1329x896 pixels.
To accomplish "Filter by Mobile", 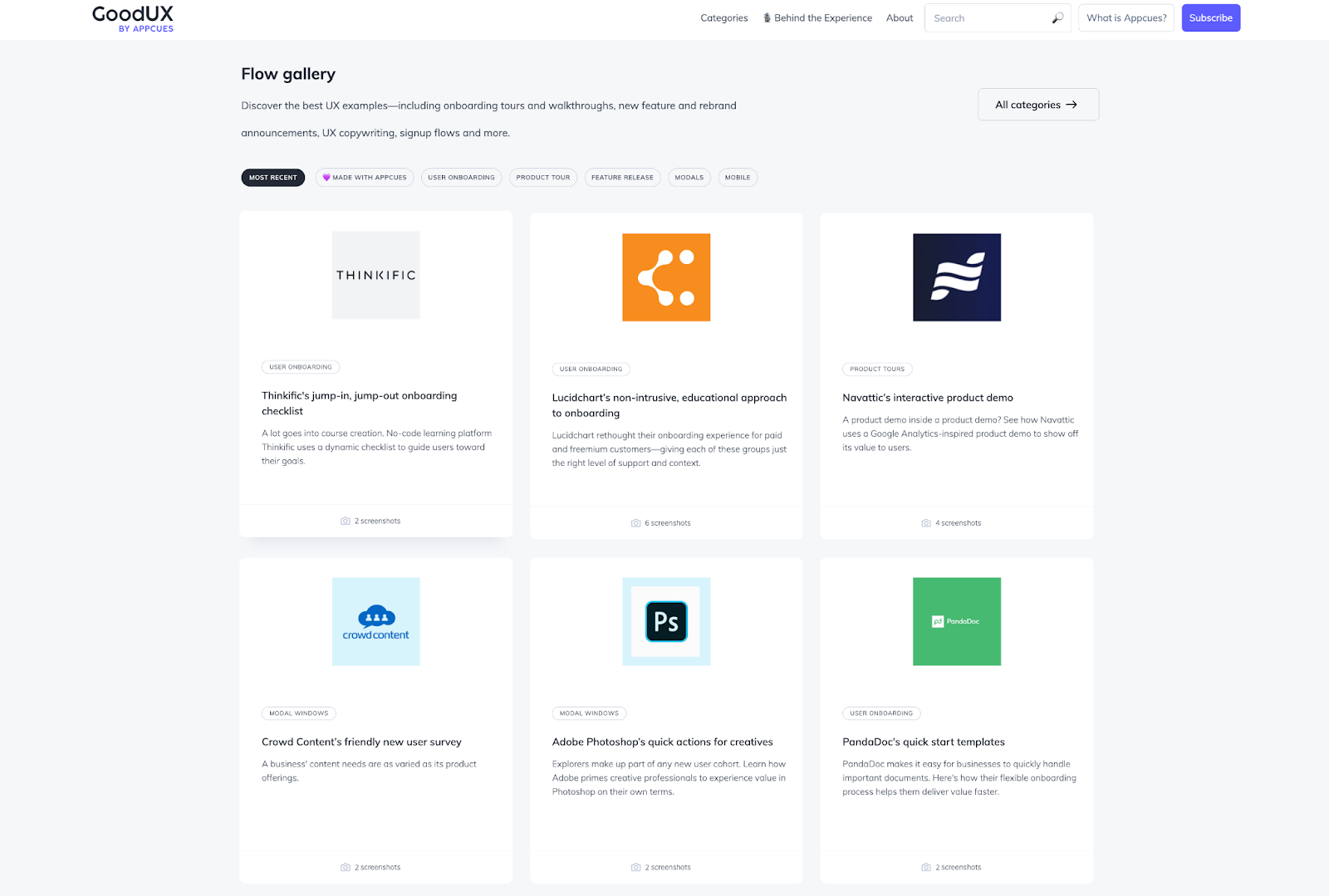I will pyautogui.click(x=738, y=178).
